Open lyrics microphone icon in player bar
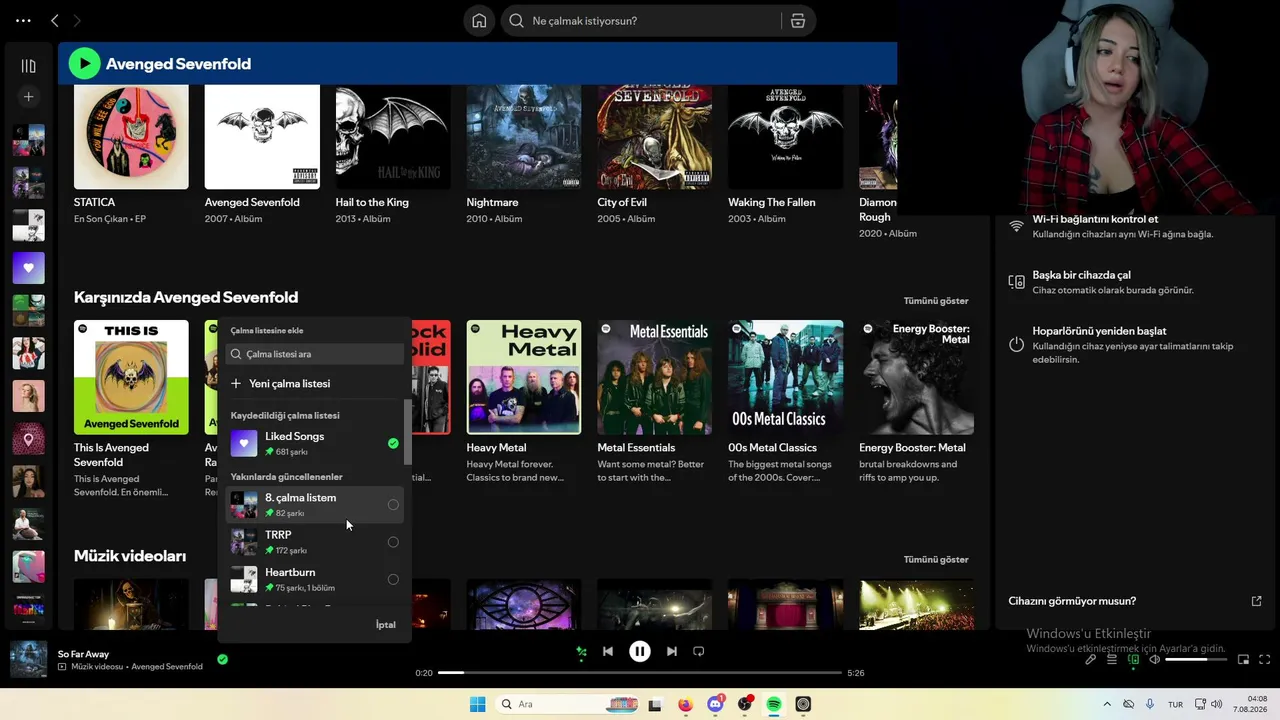This screenshot has height=720, width=1280. pyautogui.click(x=1091, y=660)
